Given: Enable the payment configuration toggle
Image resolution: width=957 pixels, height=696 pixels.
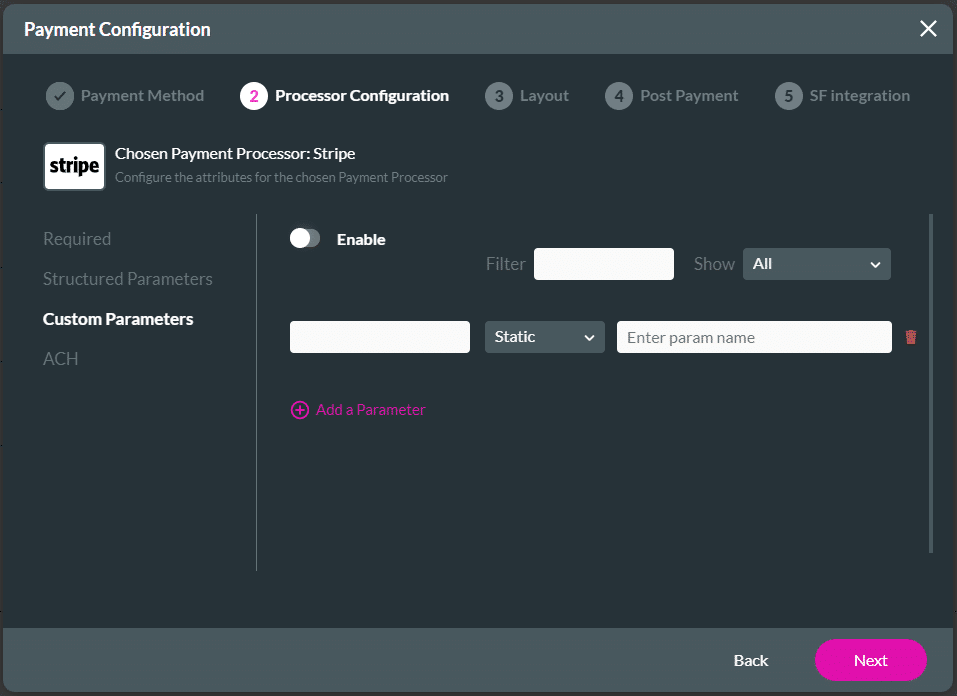Looking at the screenshot, I should 305,239.
